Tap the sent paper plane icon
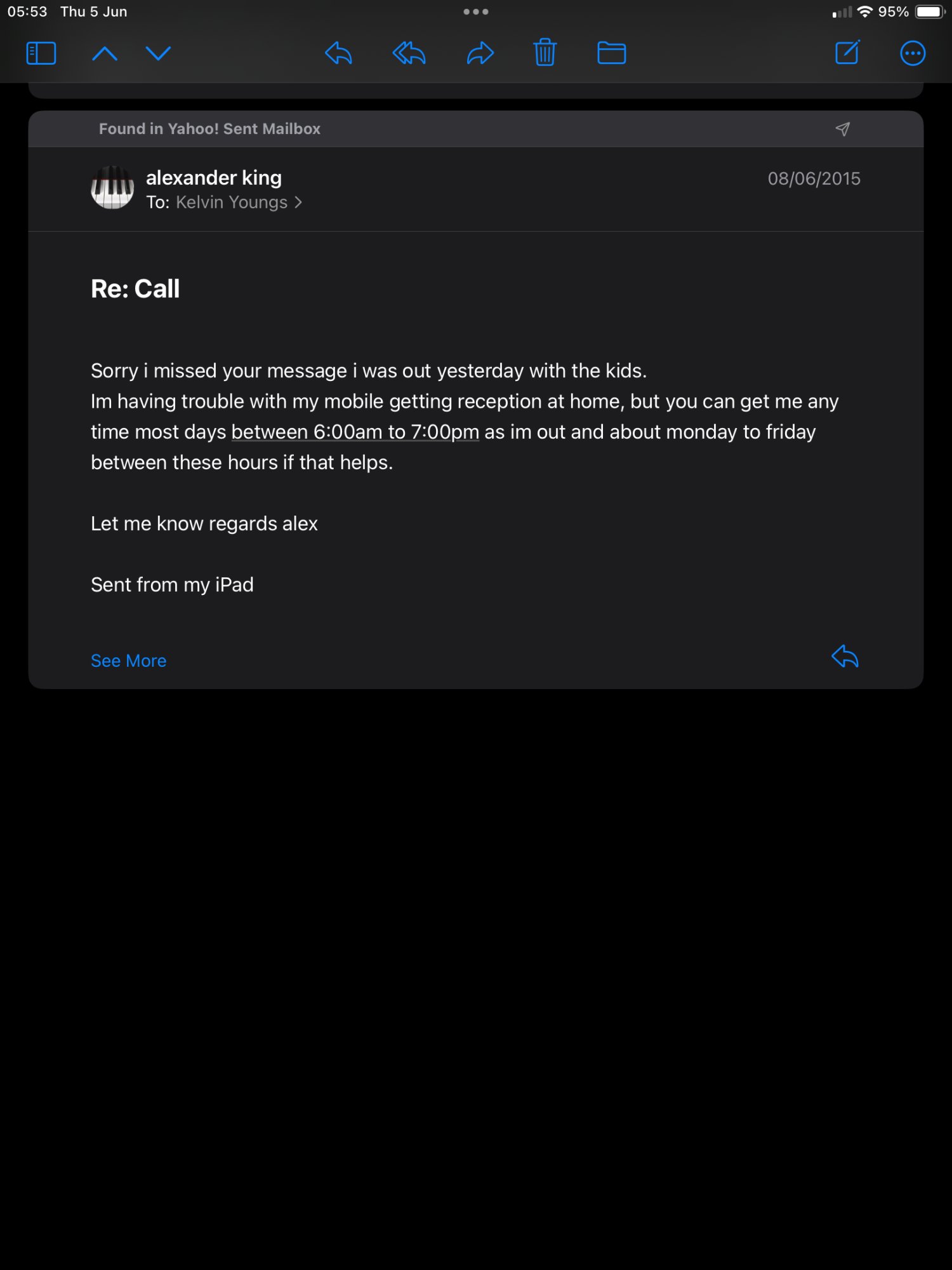Image resolution: width=952 pixels, height=1270 pixels. click(842, 129)
